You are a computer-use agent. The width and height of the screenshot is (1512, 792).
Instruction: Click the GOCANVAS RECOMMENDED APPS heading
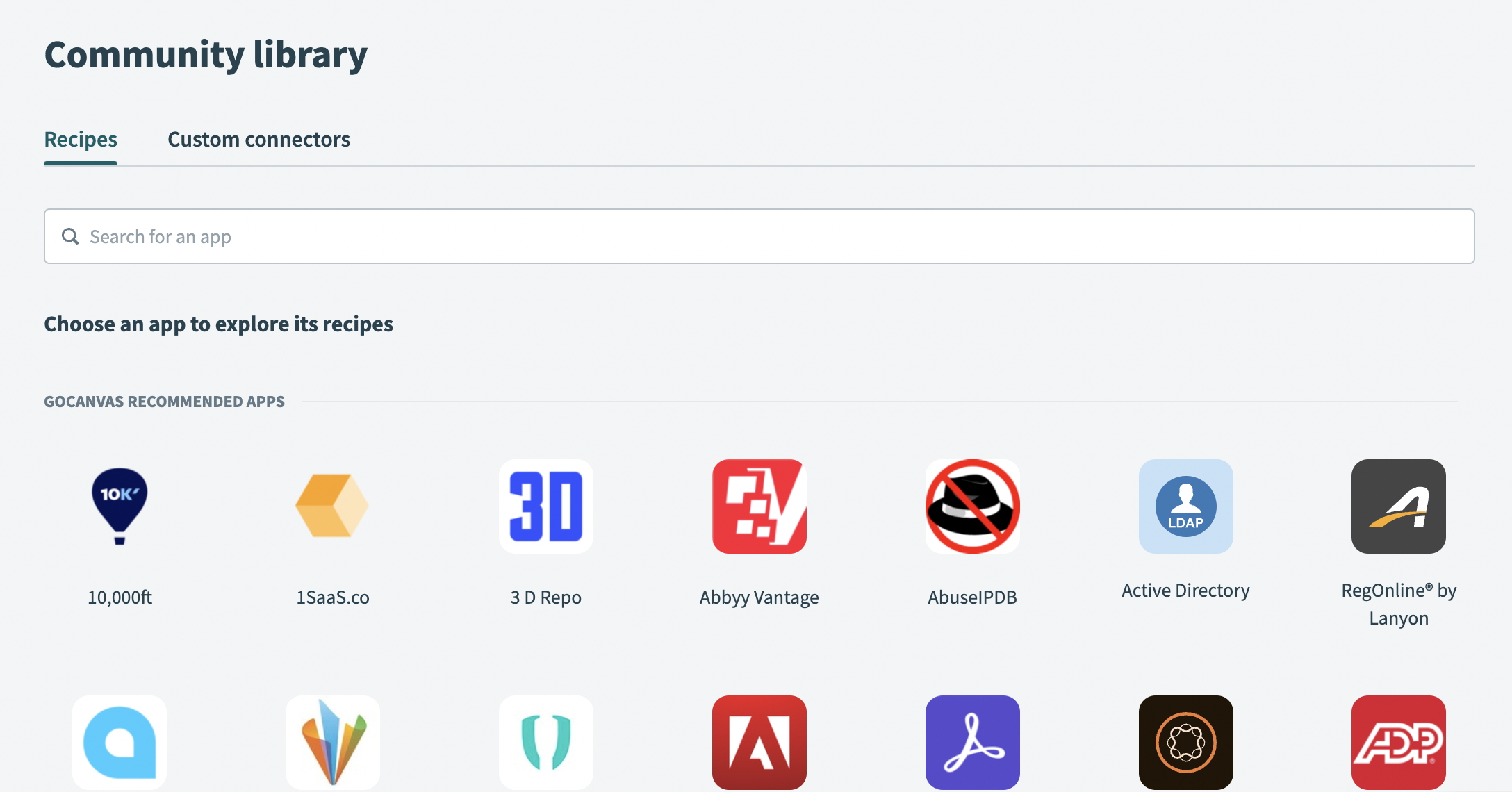point(165,402)
